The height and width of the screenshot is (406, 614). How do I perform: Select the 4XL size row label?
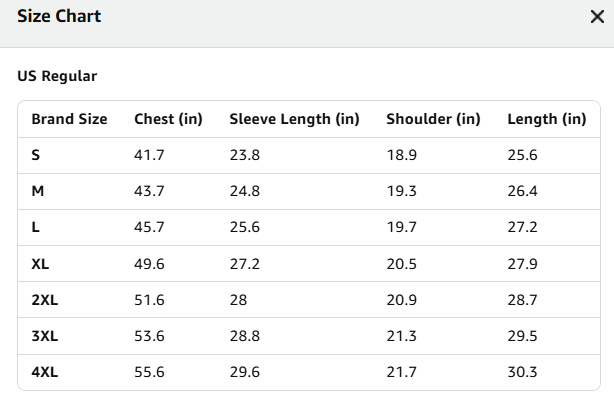[45, 372]
